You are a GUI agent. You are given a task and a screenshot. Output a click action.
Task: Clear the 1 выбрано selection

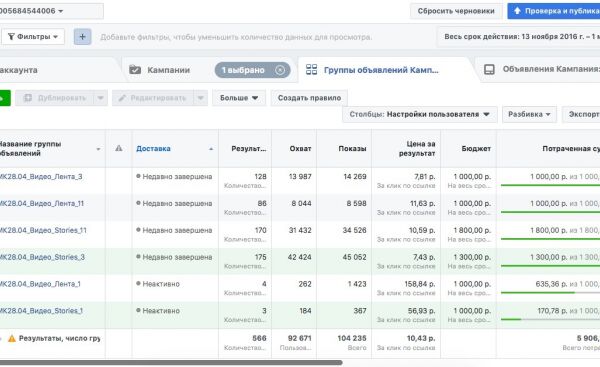tap(280, 70)
